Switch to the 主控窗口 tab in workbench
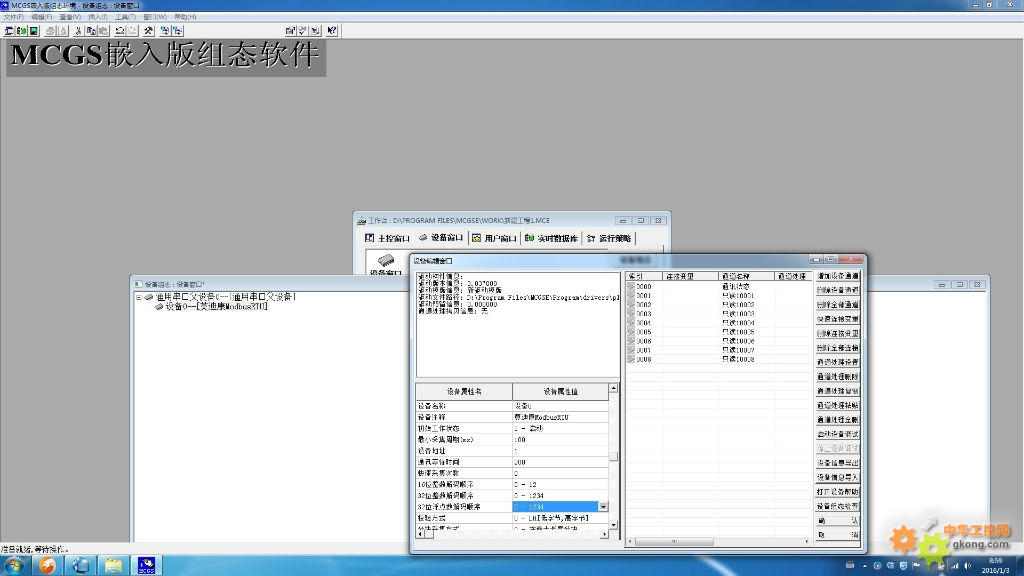Viewport: 1024px width, 576px height. point(388,238)
